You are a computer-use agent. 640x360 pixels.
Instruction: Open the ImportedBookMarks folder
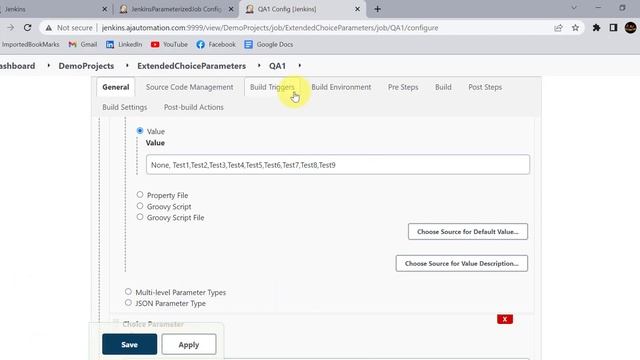point(30,44)
